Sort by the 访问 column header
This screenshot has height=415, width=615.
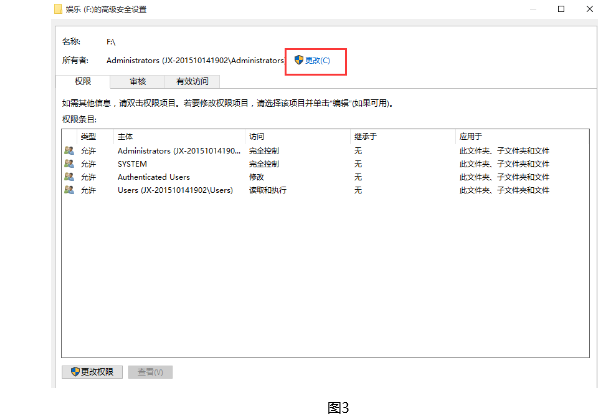(x=257, y=135)
